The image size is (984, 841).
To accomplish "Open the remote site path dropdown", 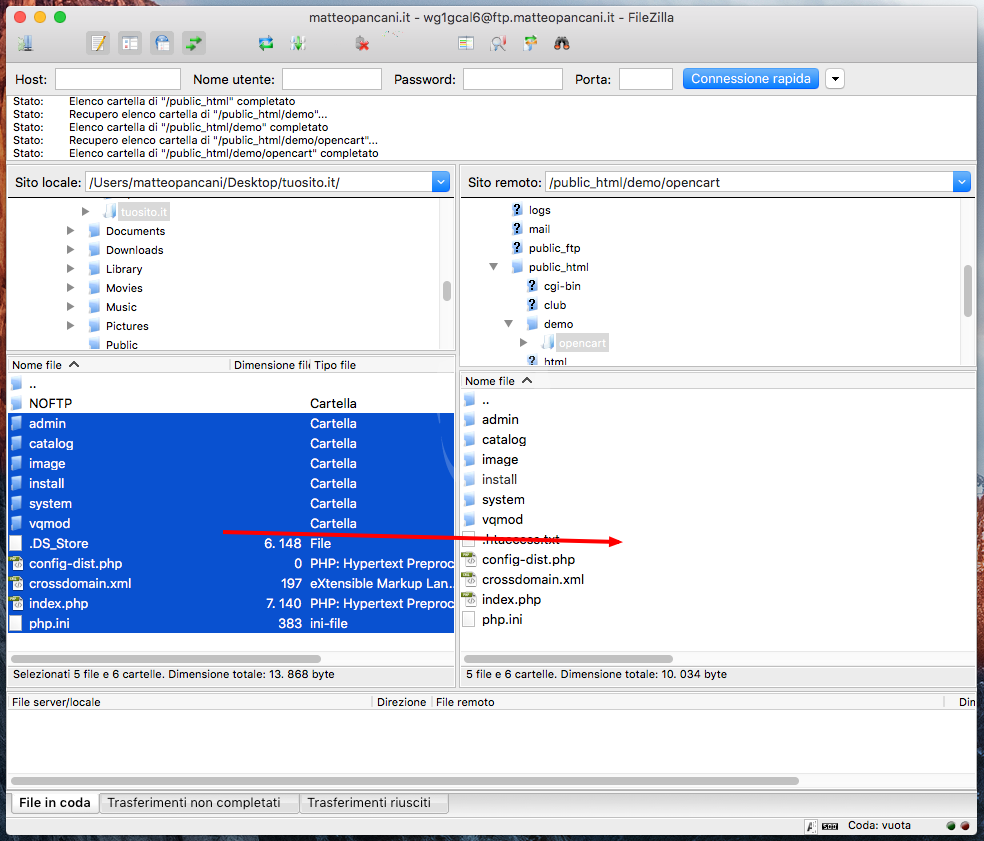I will coord(961,183).
